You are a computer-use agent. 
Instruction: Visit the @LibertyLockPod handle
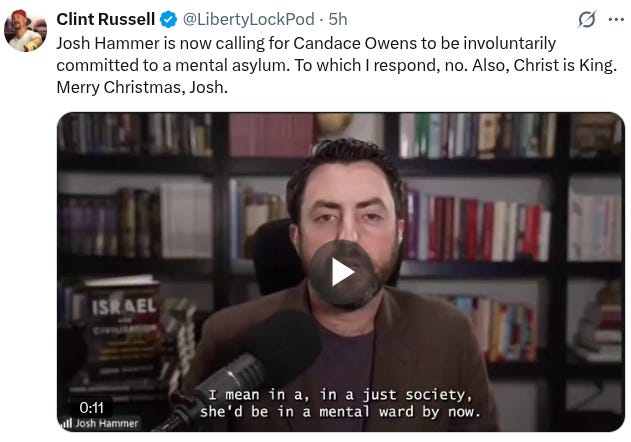(x=249, y=19)
